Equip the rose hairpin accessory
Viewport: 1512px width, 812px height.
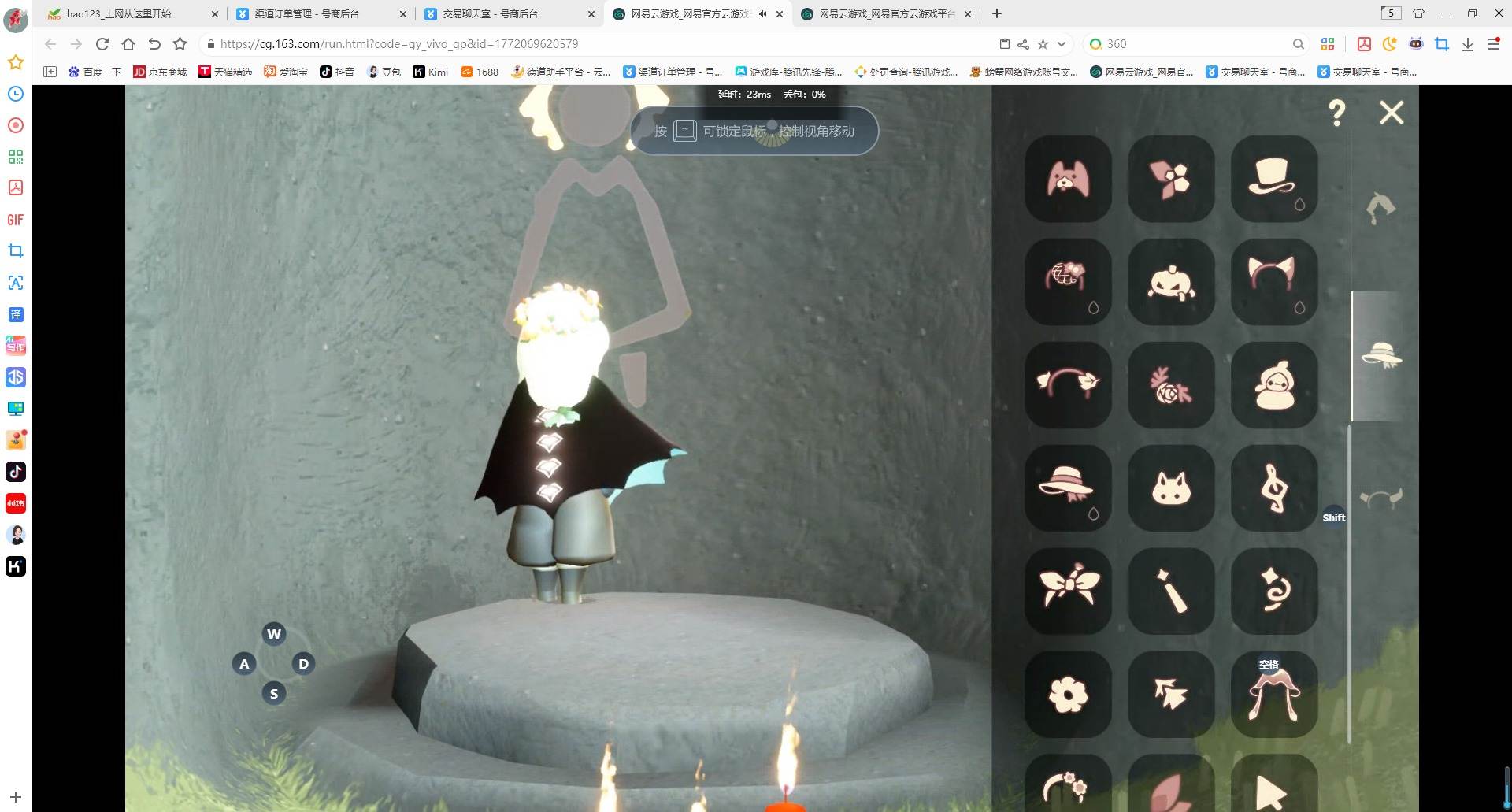point(1171,385)
